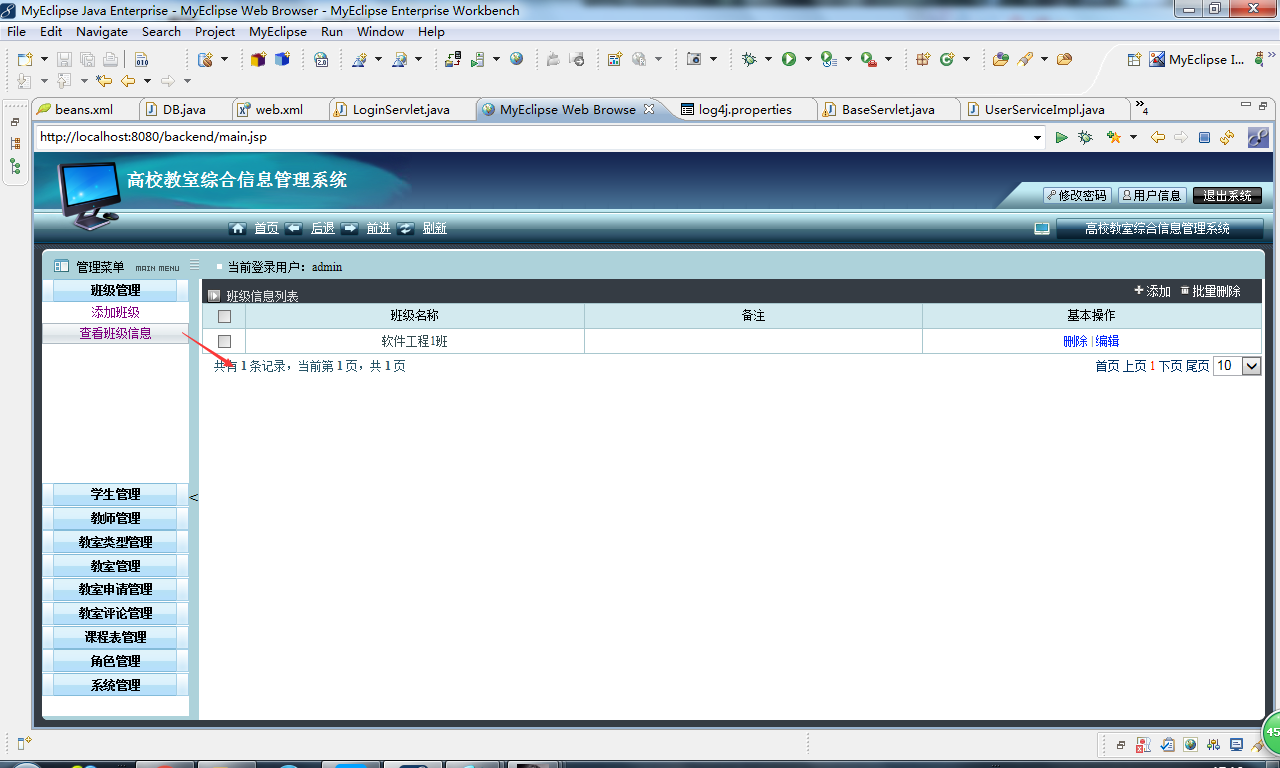Image resolution: width=1280 pixels, height=768 pixels.
Task: Tick the checkbox for 软件工程1班 row
Action: [224, 341]
